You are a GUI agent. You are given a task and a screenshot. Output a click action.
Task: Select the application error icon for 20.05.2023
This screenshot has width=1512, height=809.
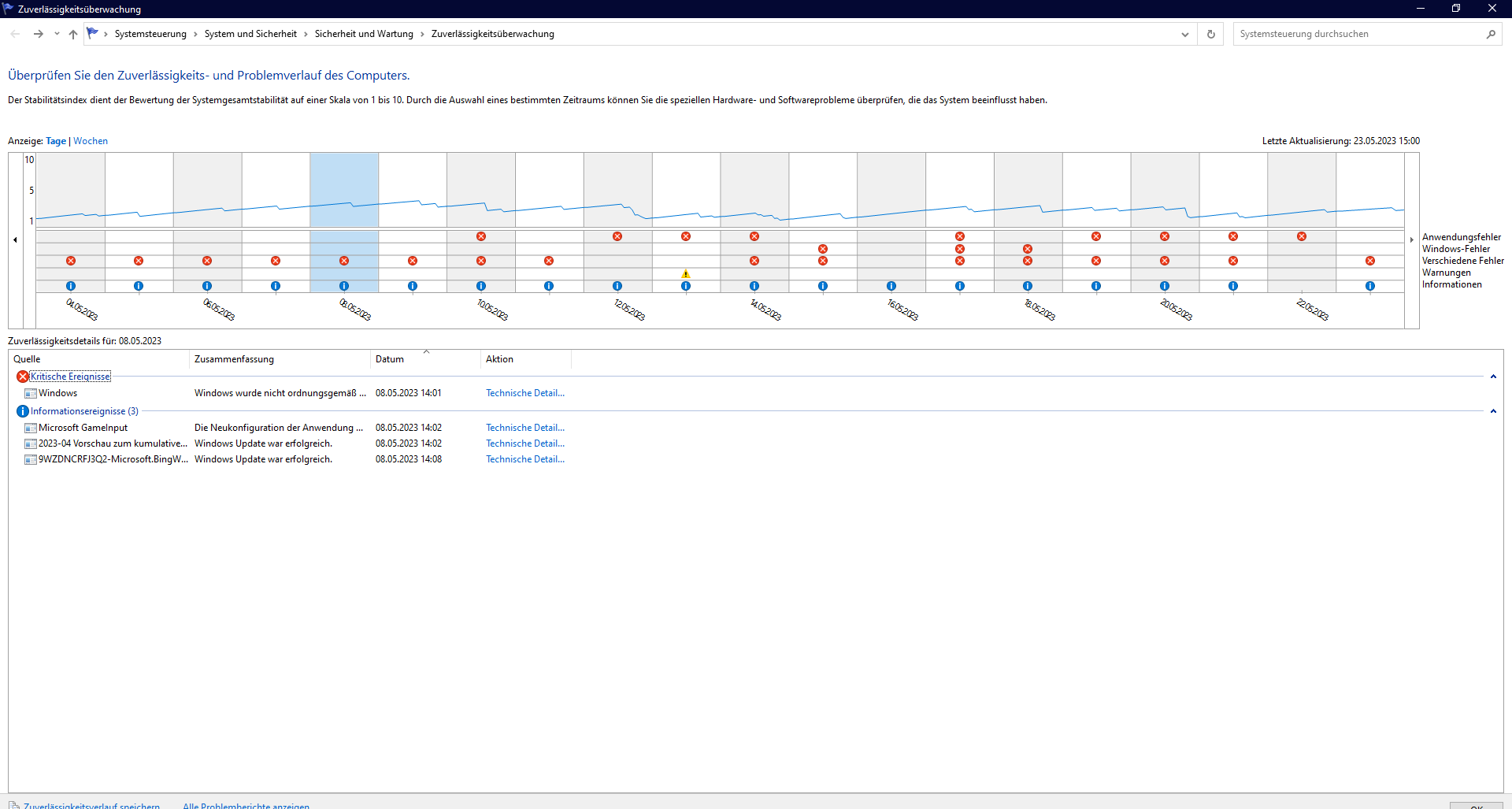pyautogui.click(x=1165, y=236)
